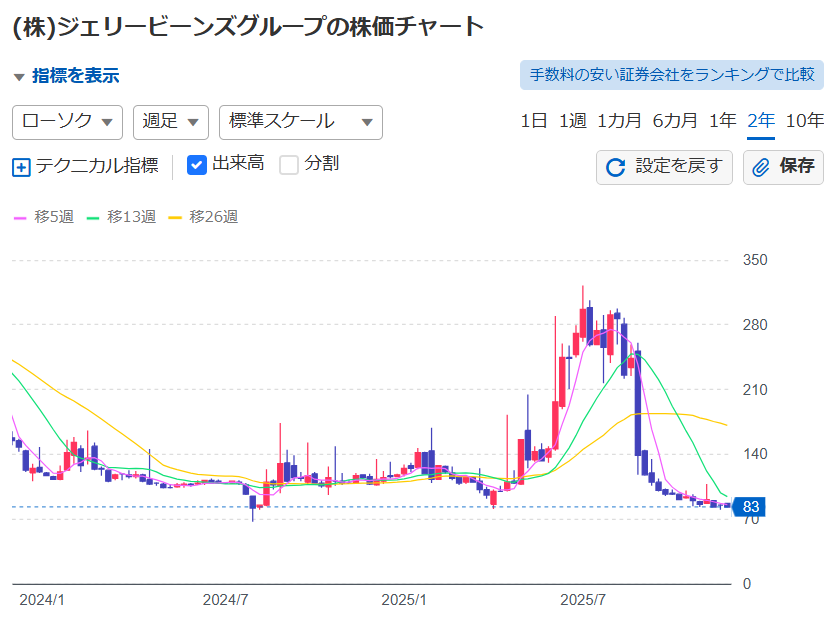Click the green 移13週 legend swatch

coord(94,217)
